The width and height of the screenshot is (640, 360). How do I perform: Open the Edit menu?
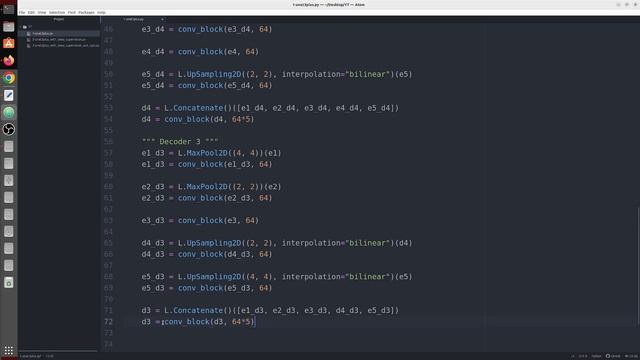click(31, 12)
